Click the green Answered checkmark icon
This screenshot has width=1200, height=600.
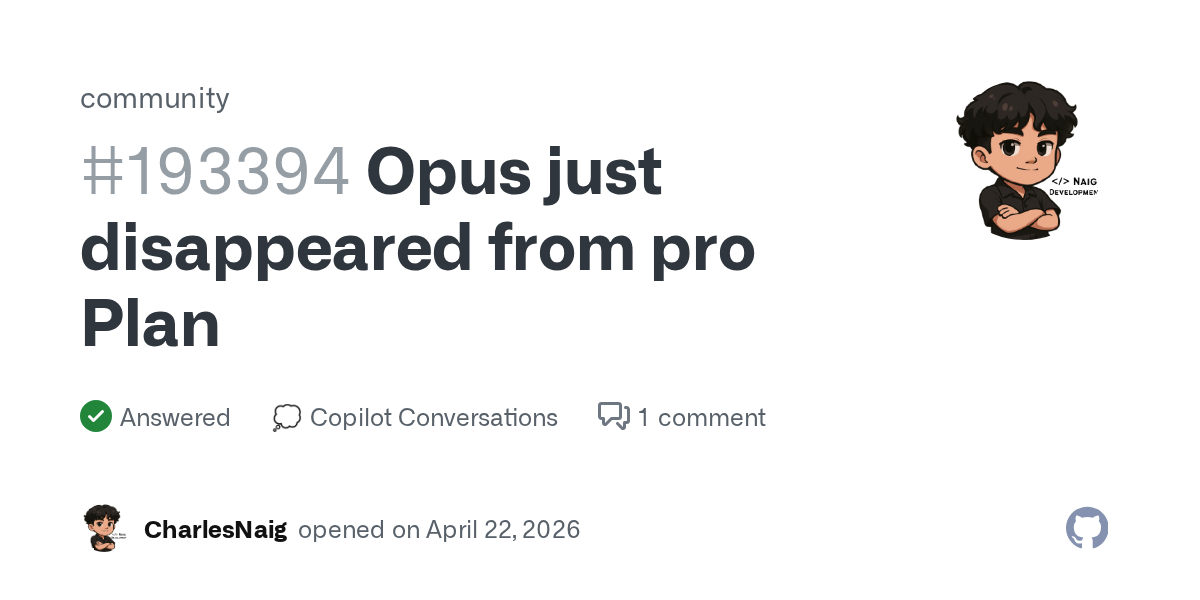tap(95, 416)
